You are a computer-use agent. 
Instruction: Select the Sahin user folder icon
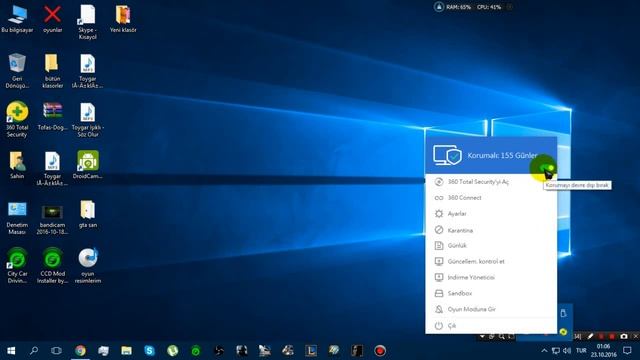click(x=17, y=165)
